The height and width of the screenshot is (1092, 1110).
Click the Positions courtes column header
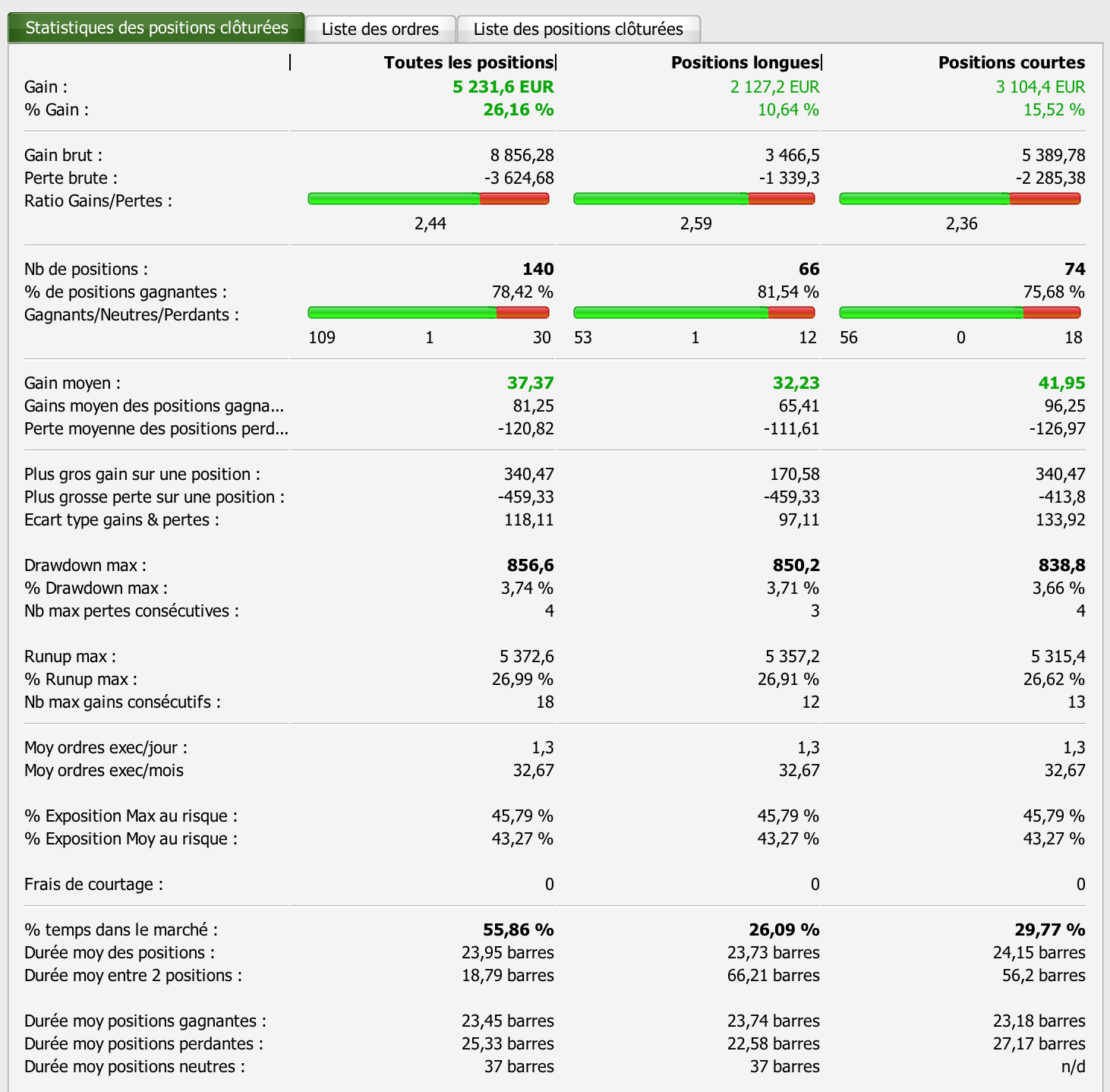pyautogui.click(x=1011, y=62)
